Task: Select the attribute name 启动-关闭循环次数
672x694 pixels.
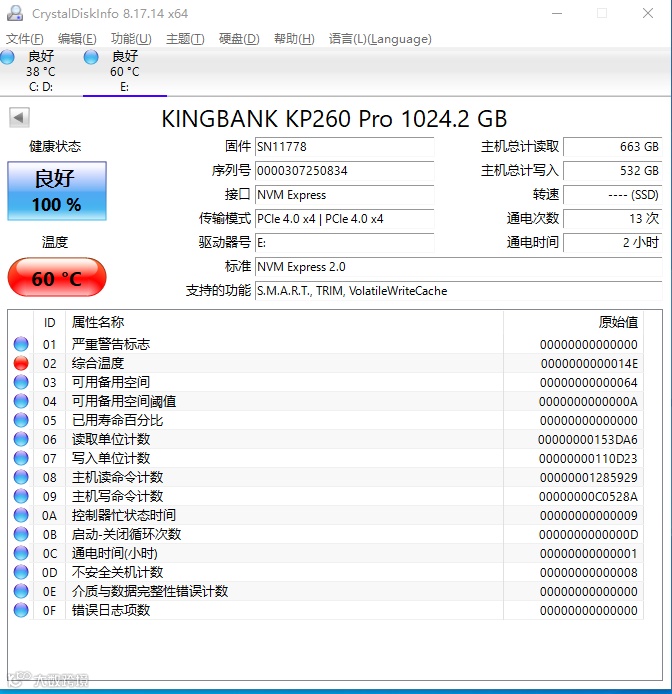Action: tap(127, 534)
